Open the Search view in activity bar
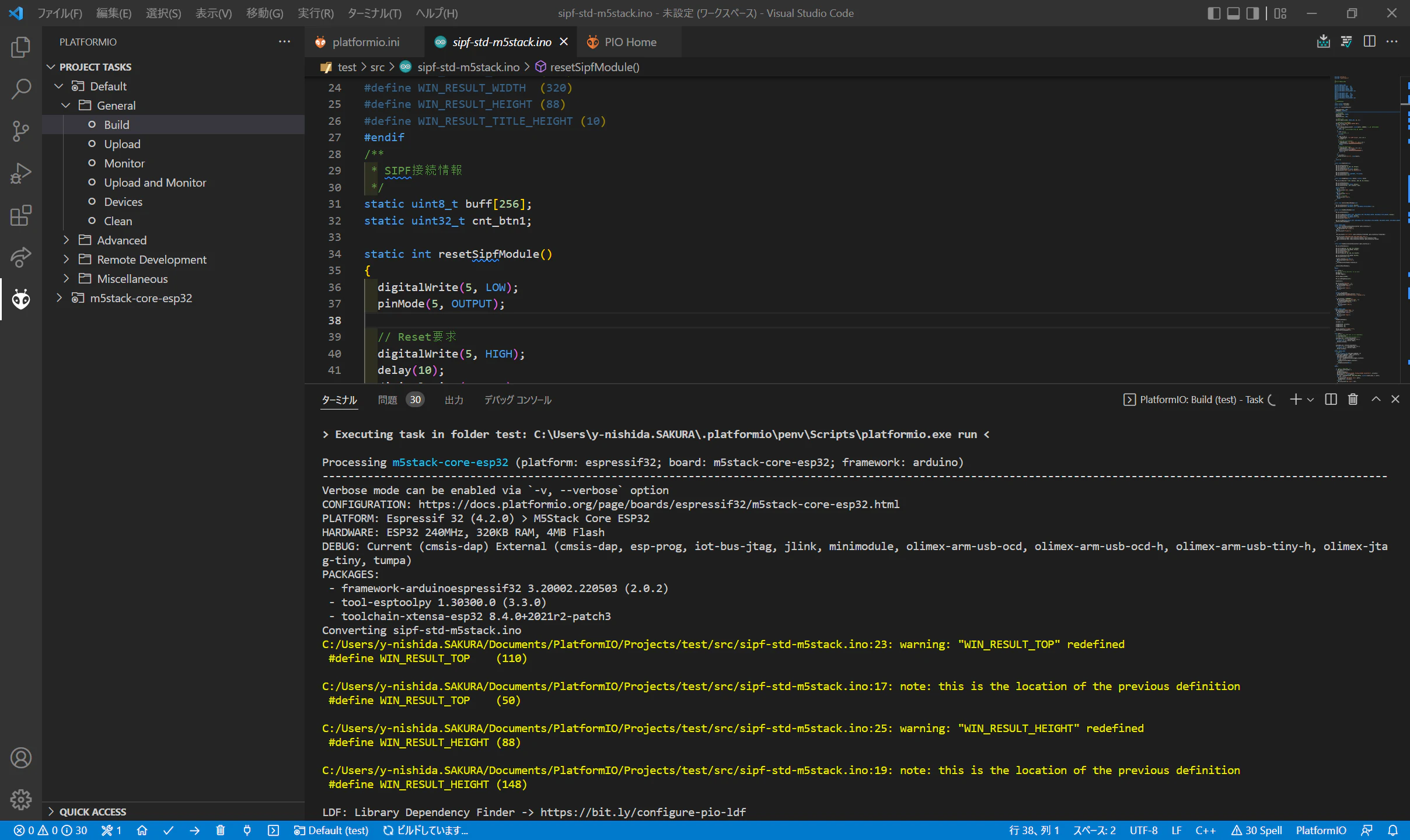The image size is (1410, 840). 21,89
